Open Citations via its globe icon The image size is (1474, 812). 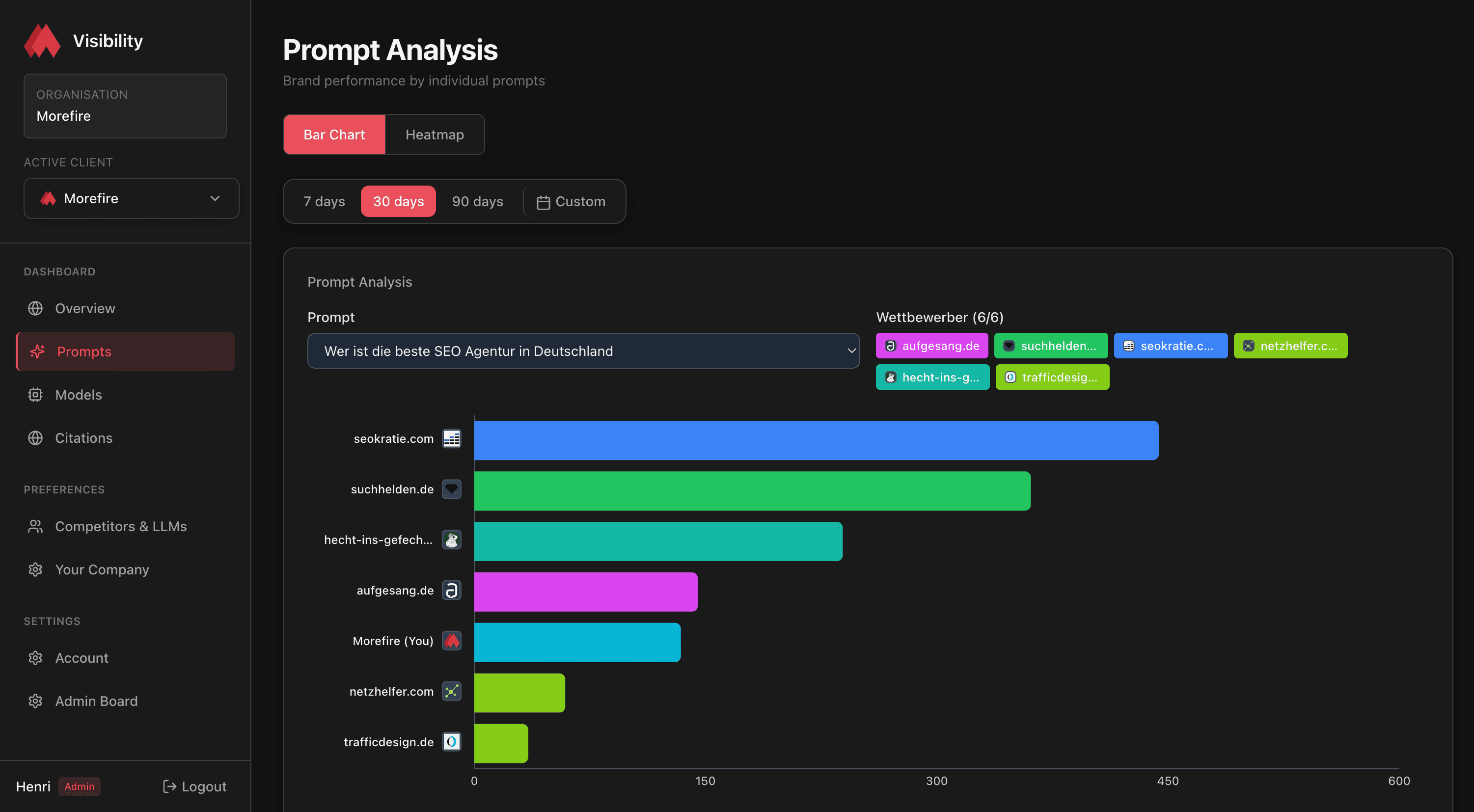[x=35, y=438]
